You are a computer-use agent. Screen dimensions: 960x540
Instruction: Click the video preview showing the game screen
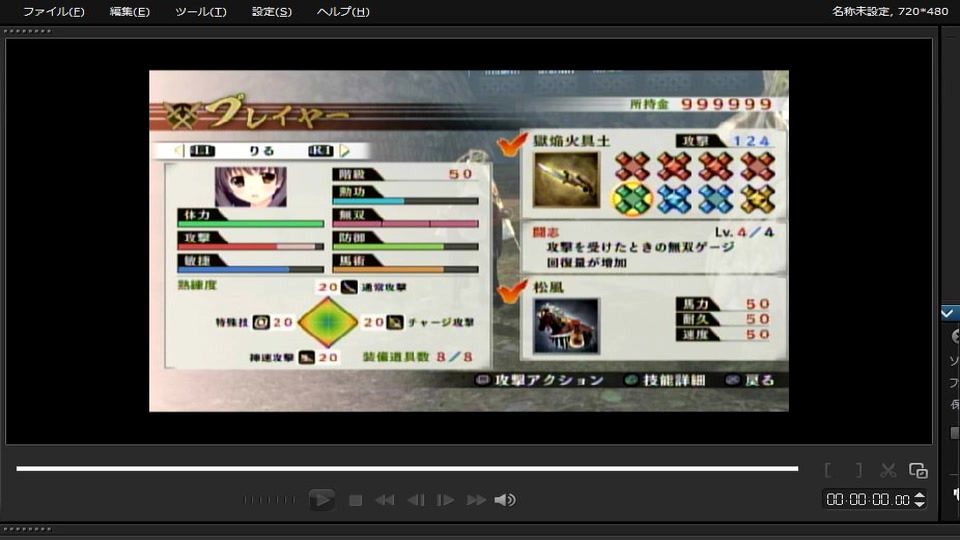coord(469,241)
